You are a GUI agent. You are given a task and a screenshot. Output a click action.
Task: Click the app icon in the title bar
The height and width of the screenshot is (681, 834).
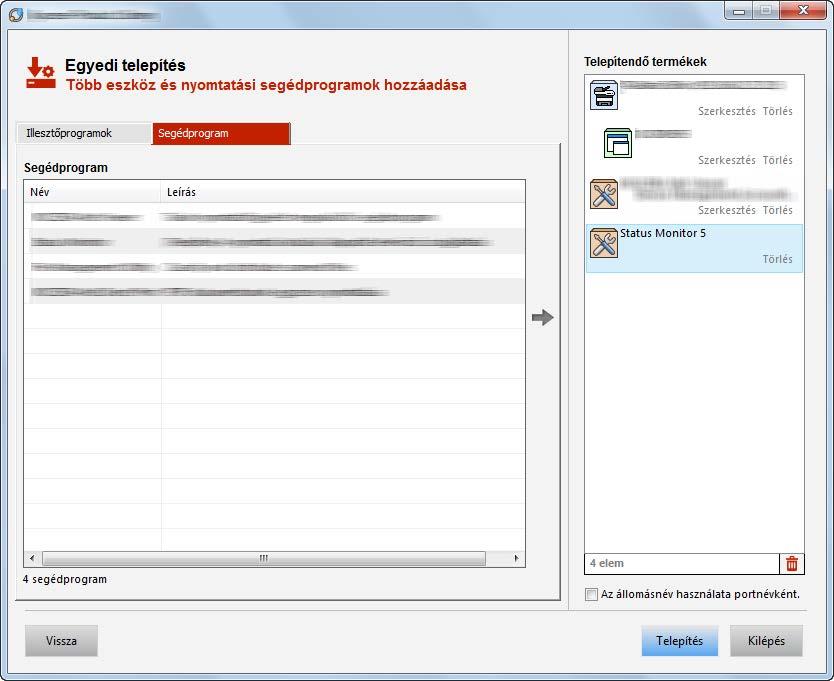point(16,14)
